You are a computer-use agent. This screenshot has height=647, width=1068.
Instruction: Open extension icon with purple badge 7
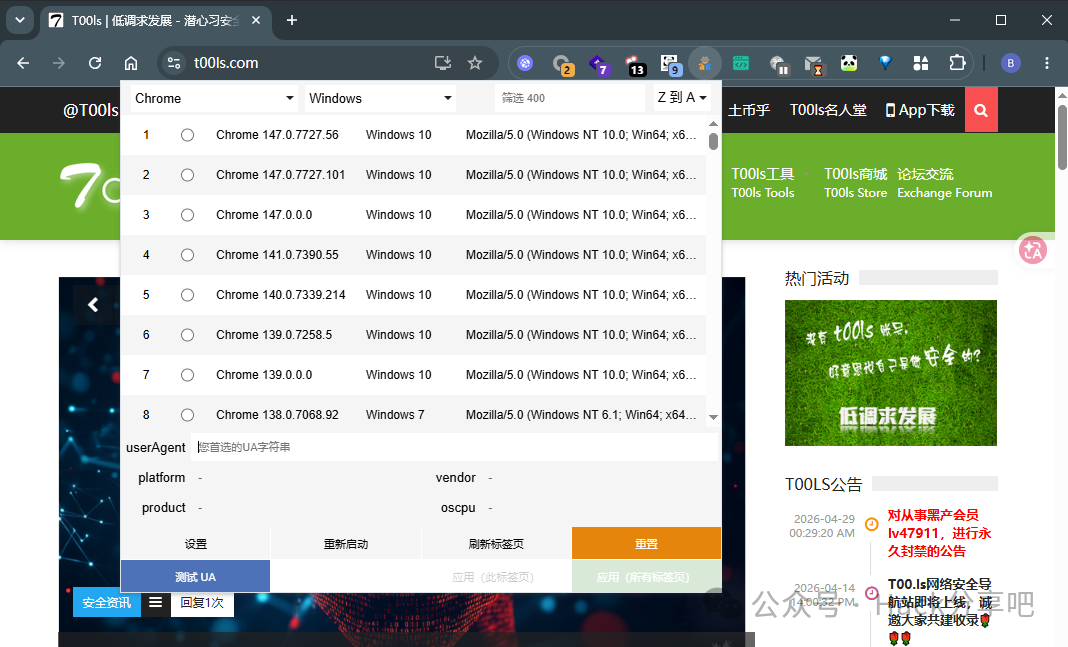(x=599, y=65)
